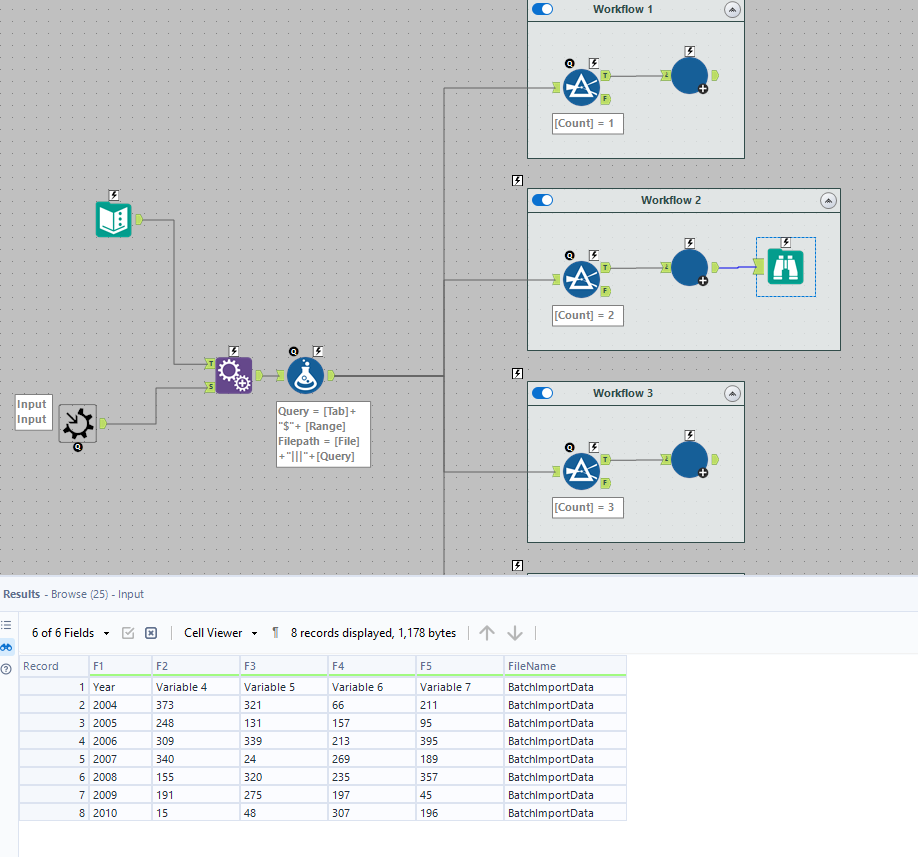Select the Directory tool with the book icon
Screen dimensions: 918x857
(x=114, y=220)
